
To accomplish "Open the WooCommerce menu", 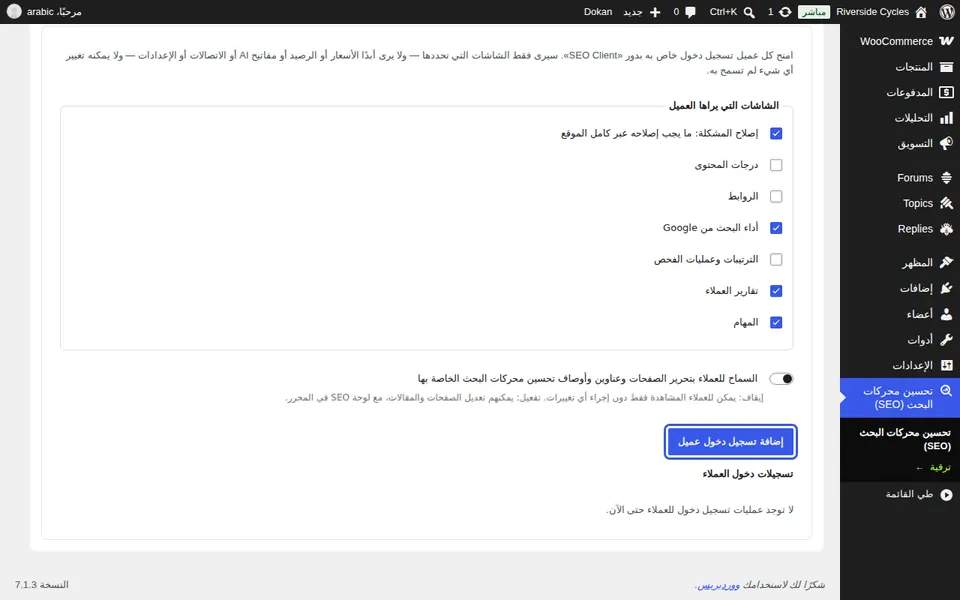I will 899,41.
